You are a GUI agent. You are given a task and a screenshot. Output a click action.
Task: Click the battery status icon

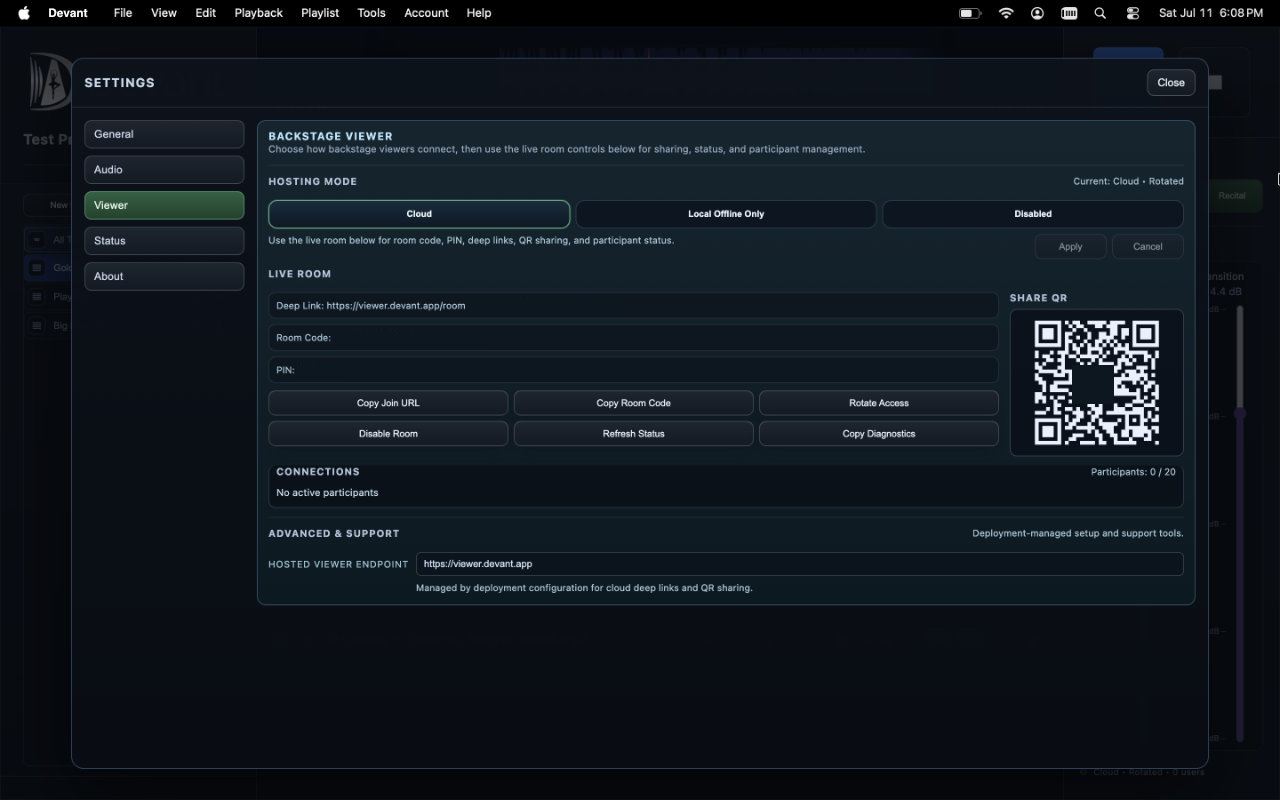970,13
